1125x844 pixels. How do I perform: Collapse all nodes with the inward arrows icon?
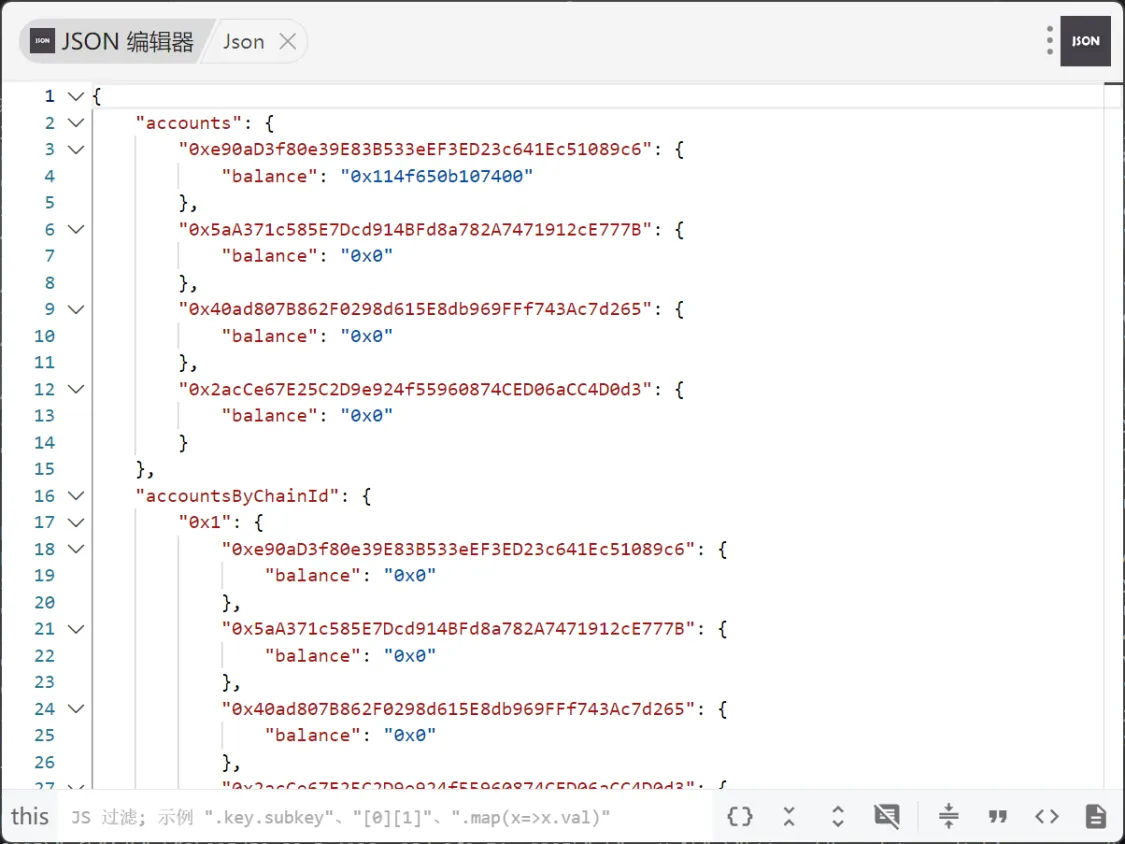point(789,816)
